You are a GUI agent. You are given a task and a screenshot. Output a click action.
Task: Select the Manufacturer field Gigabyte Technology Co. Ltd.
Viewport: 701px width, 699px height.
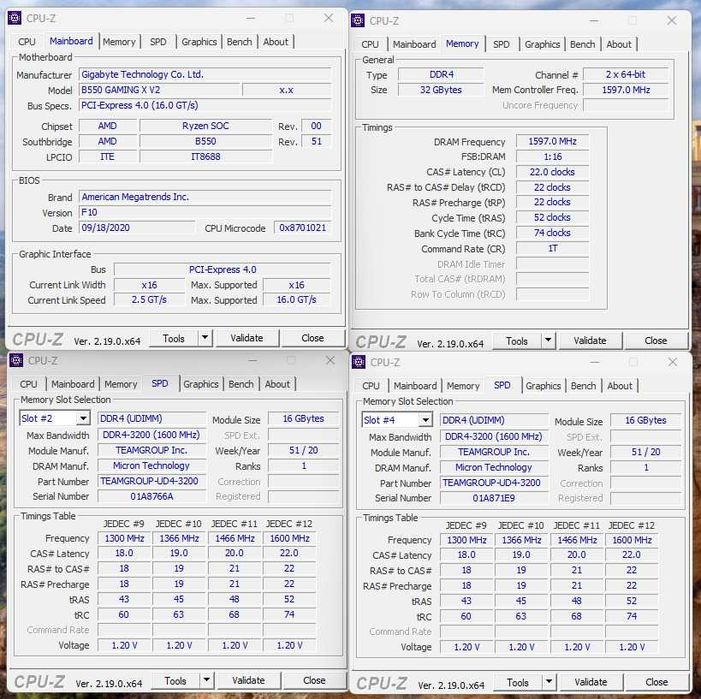[x=205, y=74]
